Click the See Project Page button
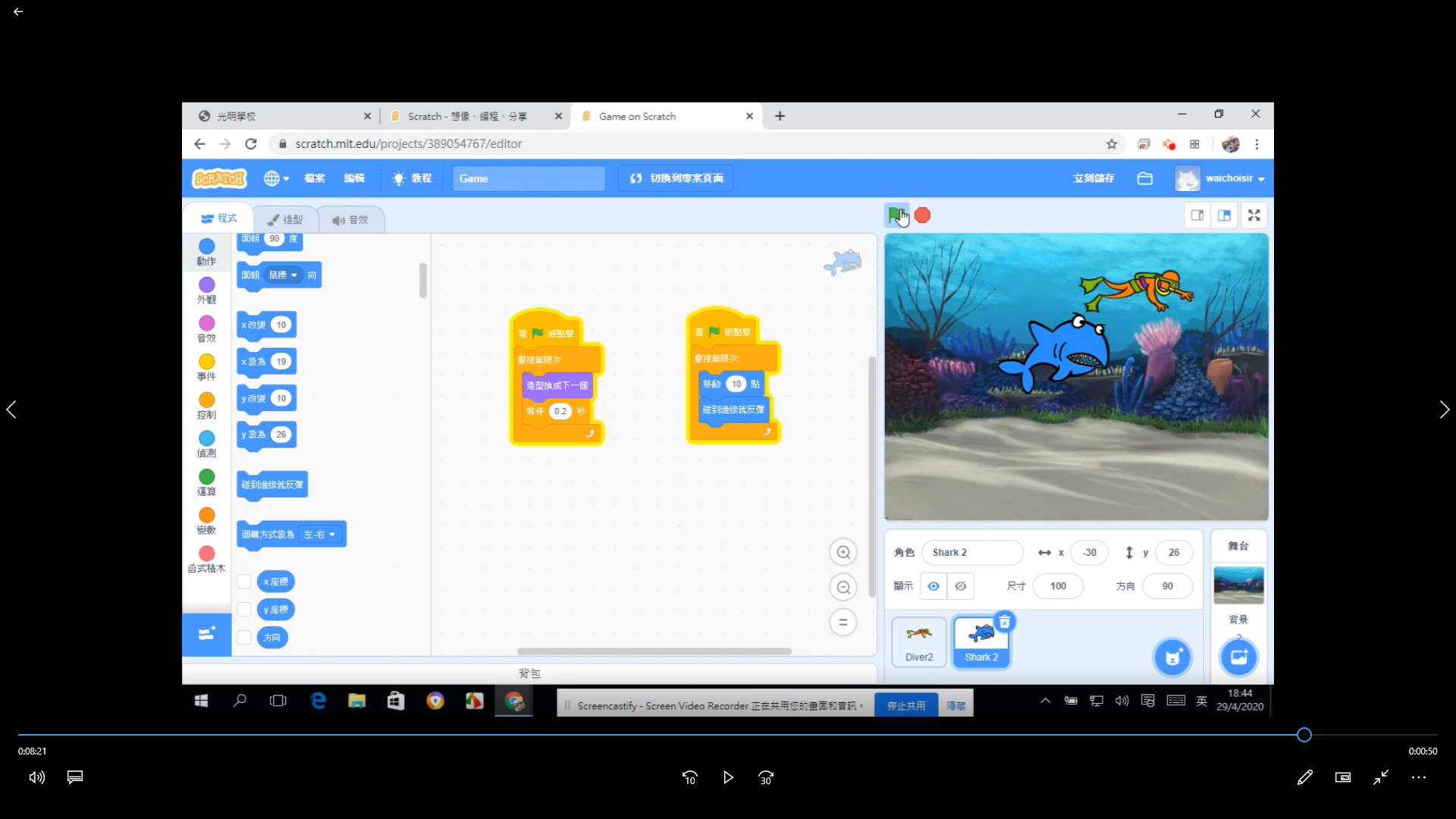The image size is (1456, 819). tap(676, 179)
